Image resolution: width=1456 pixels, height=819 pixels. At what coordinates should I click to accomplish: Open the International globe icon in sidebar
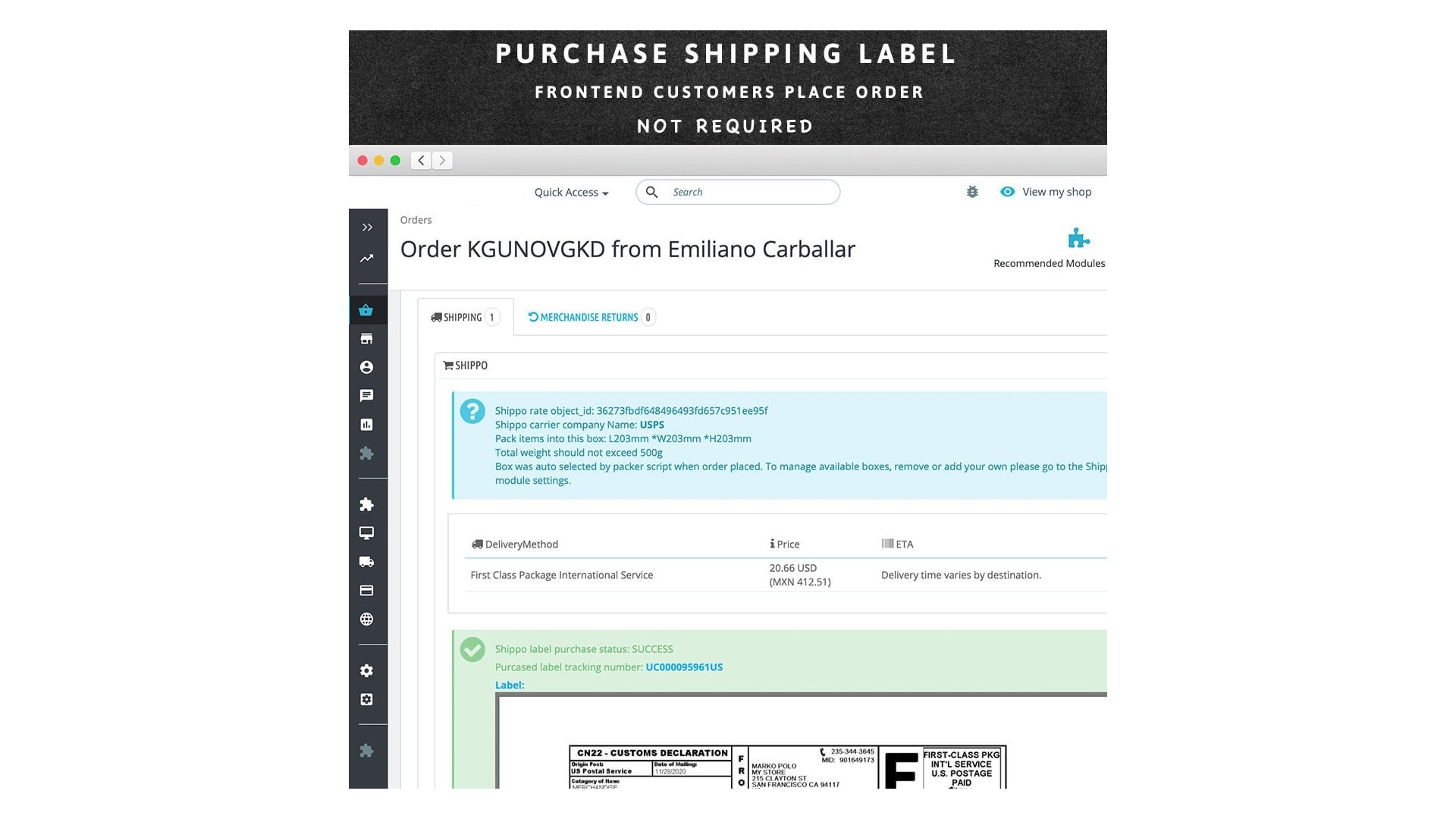366,620
